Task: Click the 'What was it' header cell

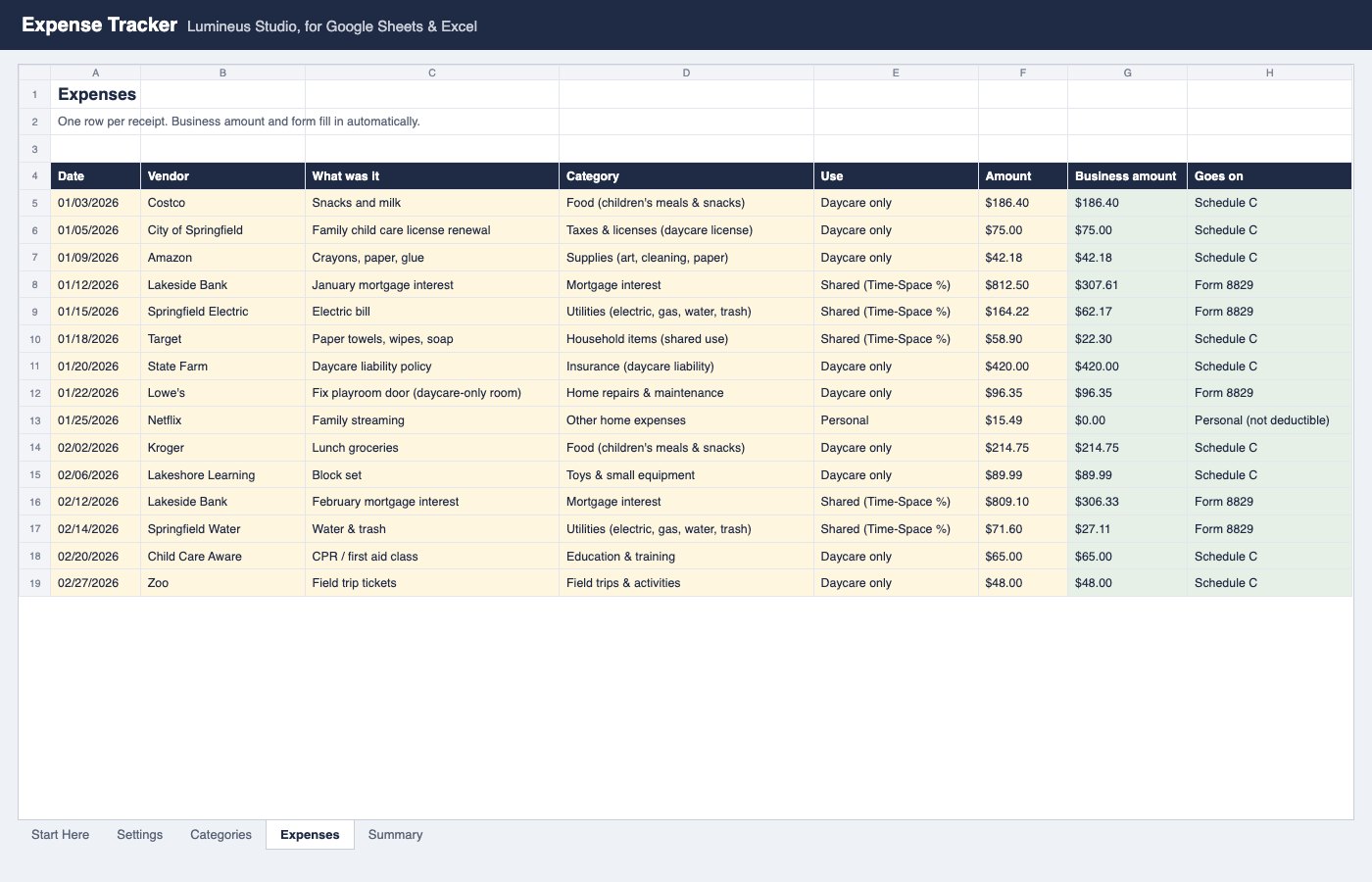Action: click(432, 176)
